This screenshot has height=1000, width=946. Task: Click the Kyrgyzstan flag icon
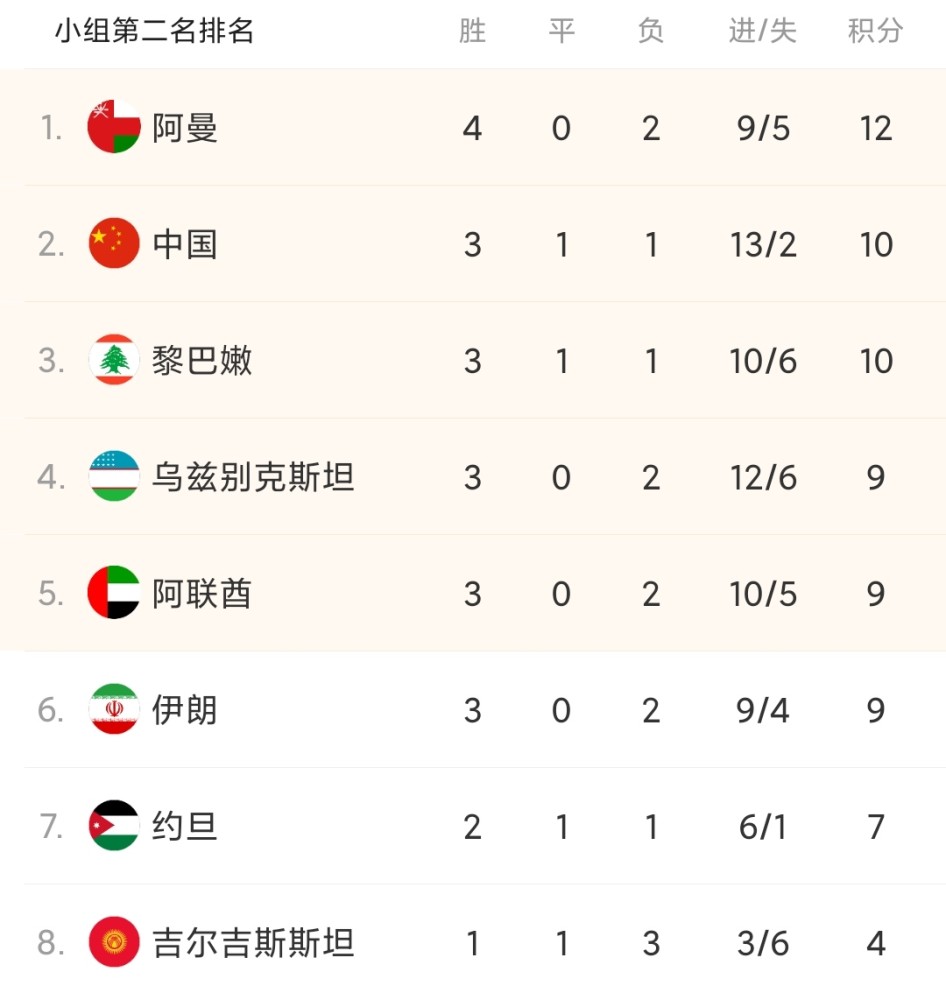[114, 942]
